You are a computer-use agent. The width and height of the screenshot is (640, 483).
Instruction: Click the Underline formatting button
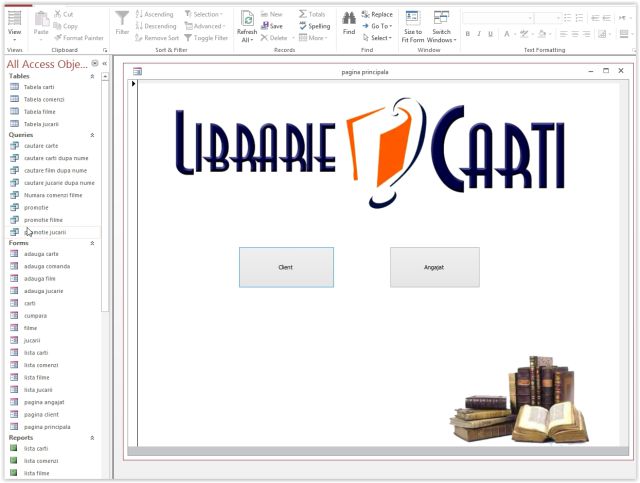pos(491,34)
